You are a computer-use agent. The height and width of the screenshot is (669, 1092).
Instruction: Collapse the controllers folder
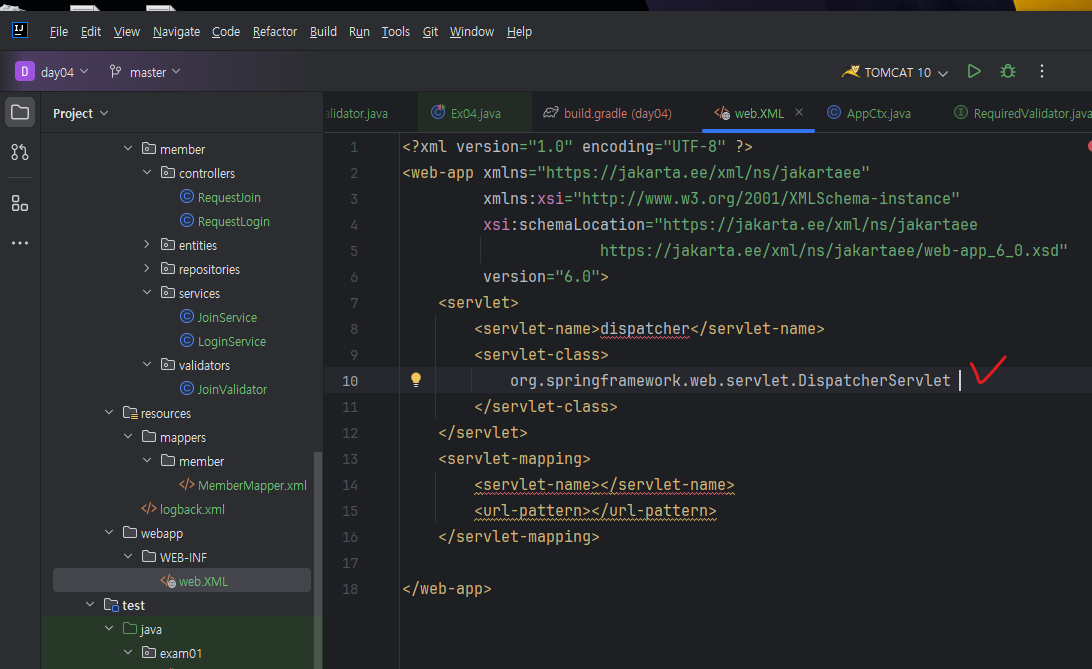(147, 172)
